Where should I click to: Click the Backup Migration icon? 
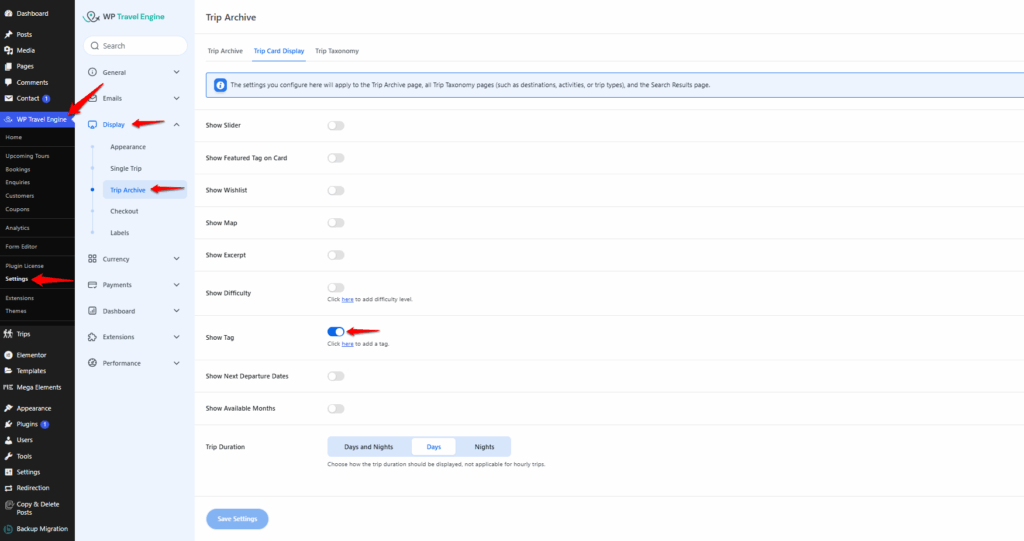tap(8, 529)
